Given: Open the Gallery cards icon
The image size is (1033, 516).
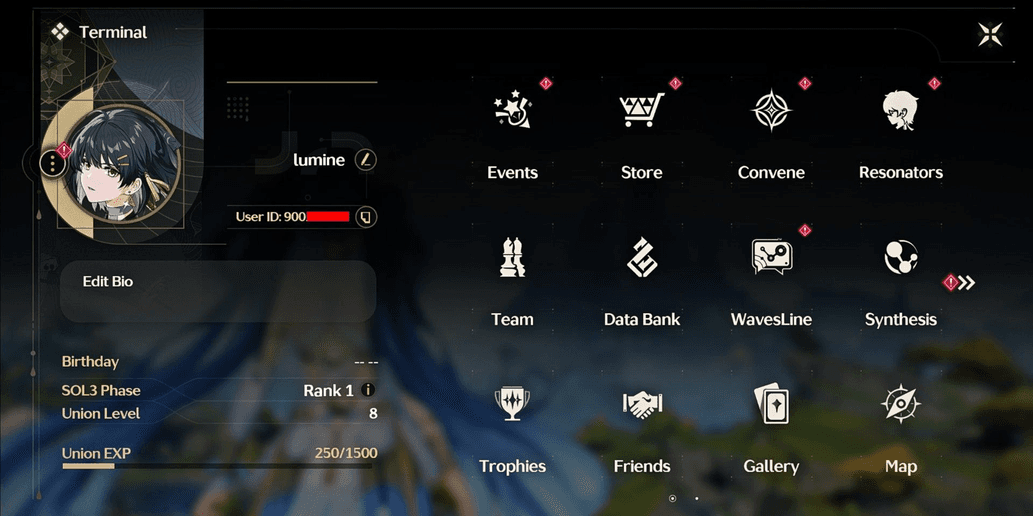Looking at the screenshot, I should (x=771, y=403).
